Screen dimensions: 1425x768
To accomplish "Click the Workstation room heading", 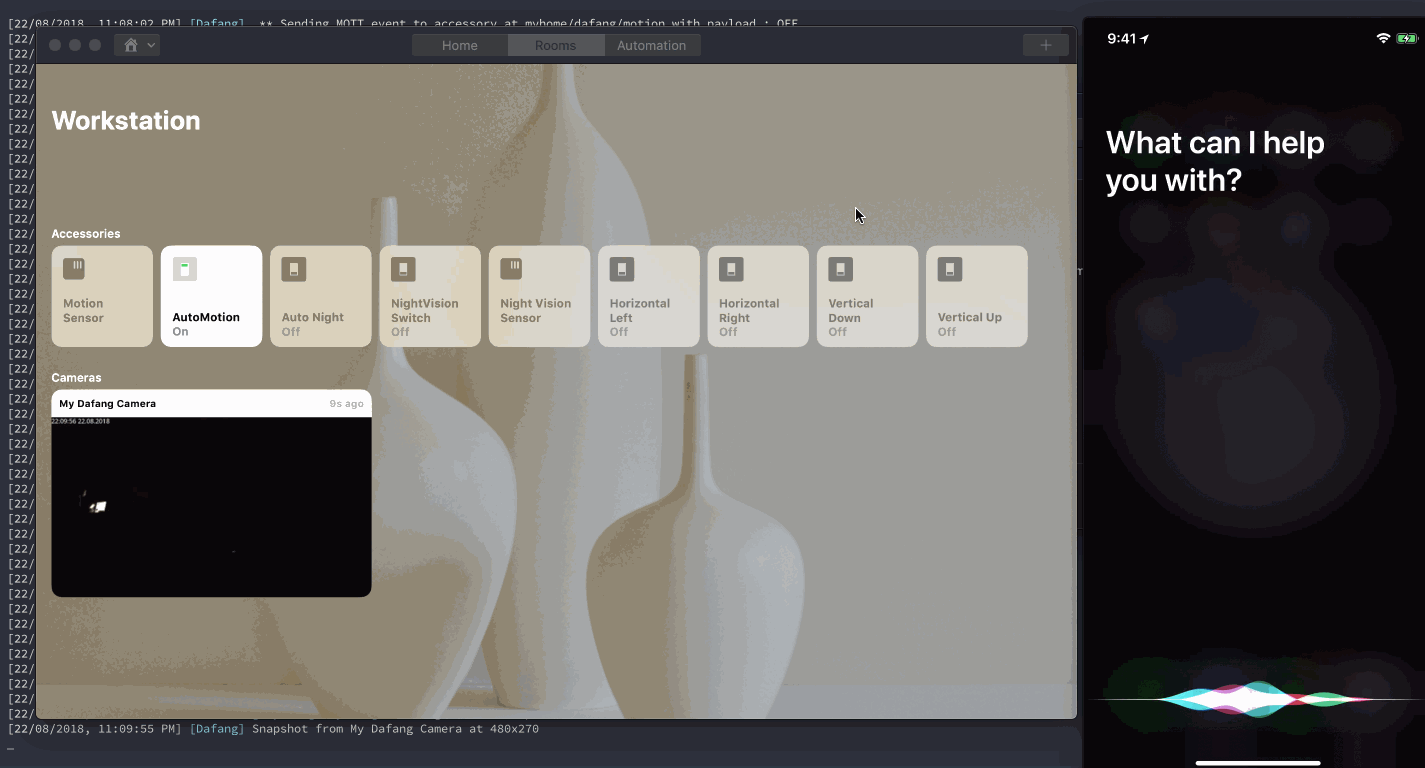I will pos(126,121).
